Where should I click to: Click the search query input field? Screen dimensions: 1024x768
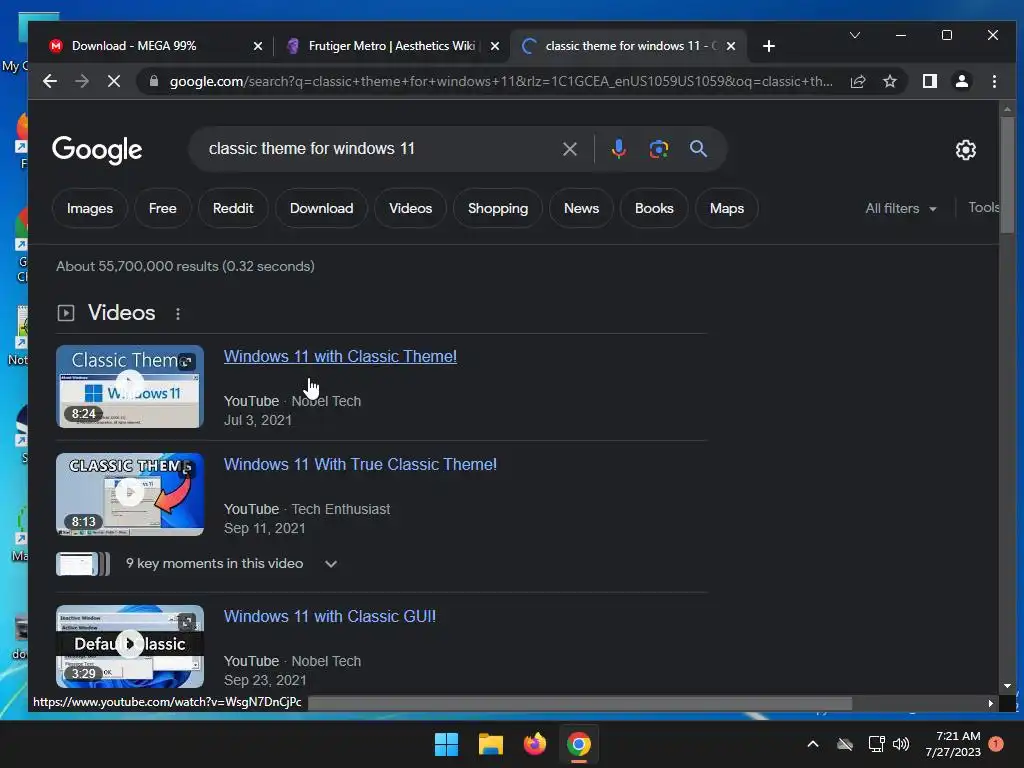pos(379,149)
